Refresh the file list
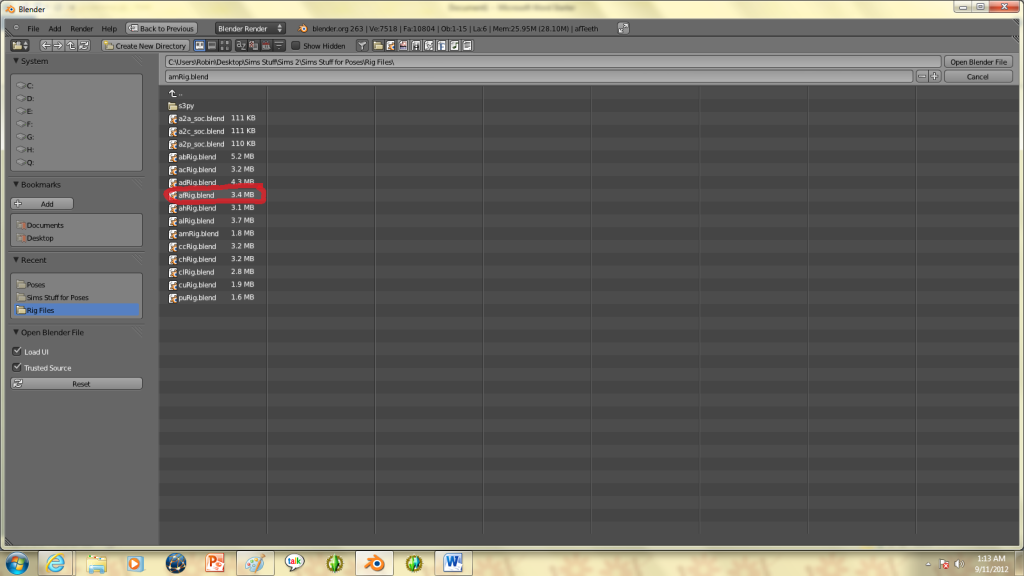1024x576 pixels. [84, 46]
